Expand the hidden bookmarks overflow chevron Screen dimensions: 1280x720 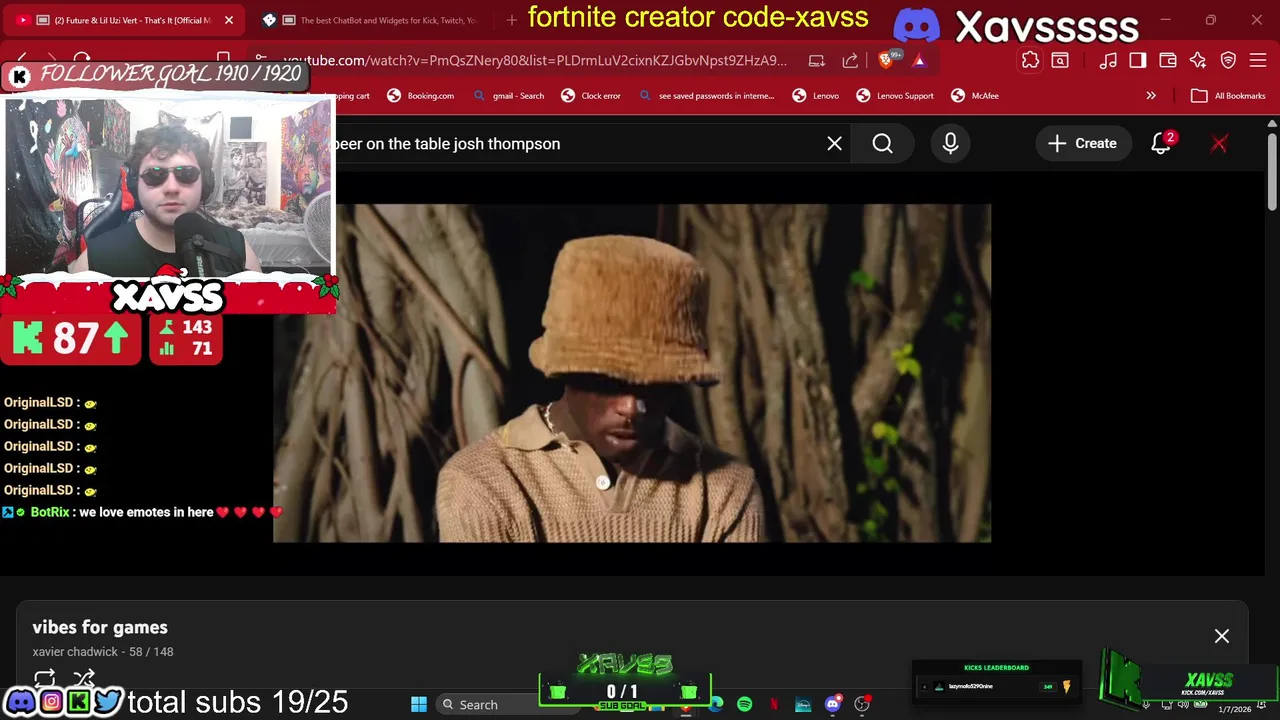click(1151, 96)
